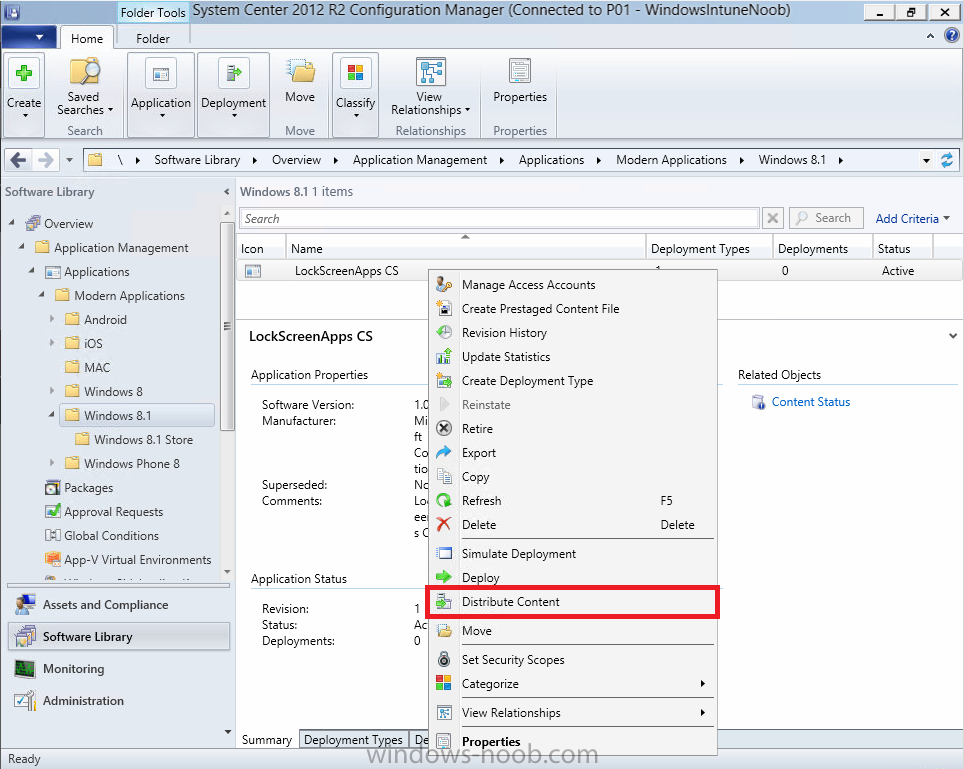Click the Classify ribbon icon
The image size is (964, 769).
(355, 73)
